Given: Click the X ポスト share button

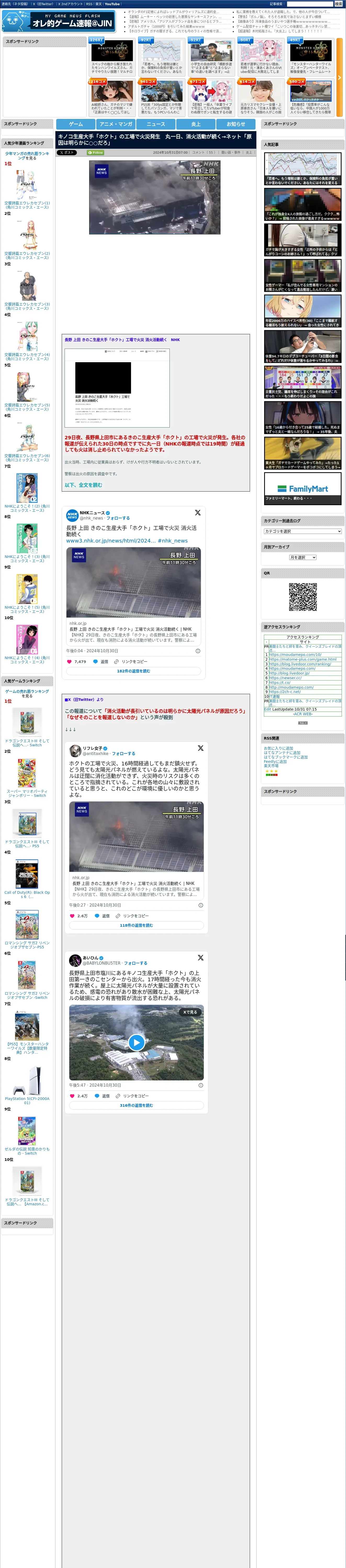Looking at the screenshot, I should [67, 153].
